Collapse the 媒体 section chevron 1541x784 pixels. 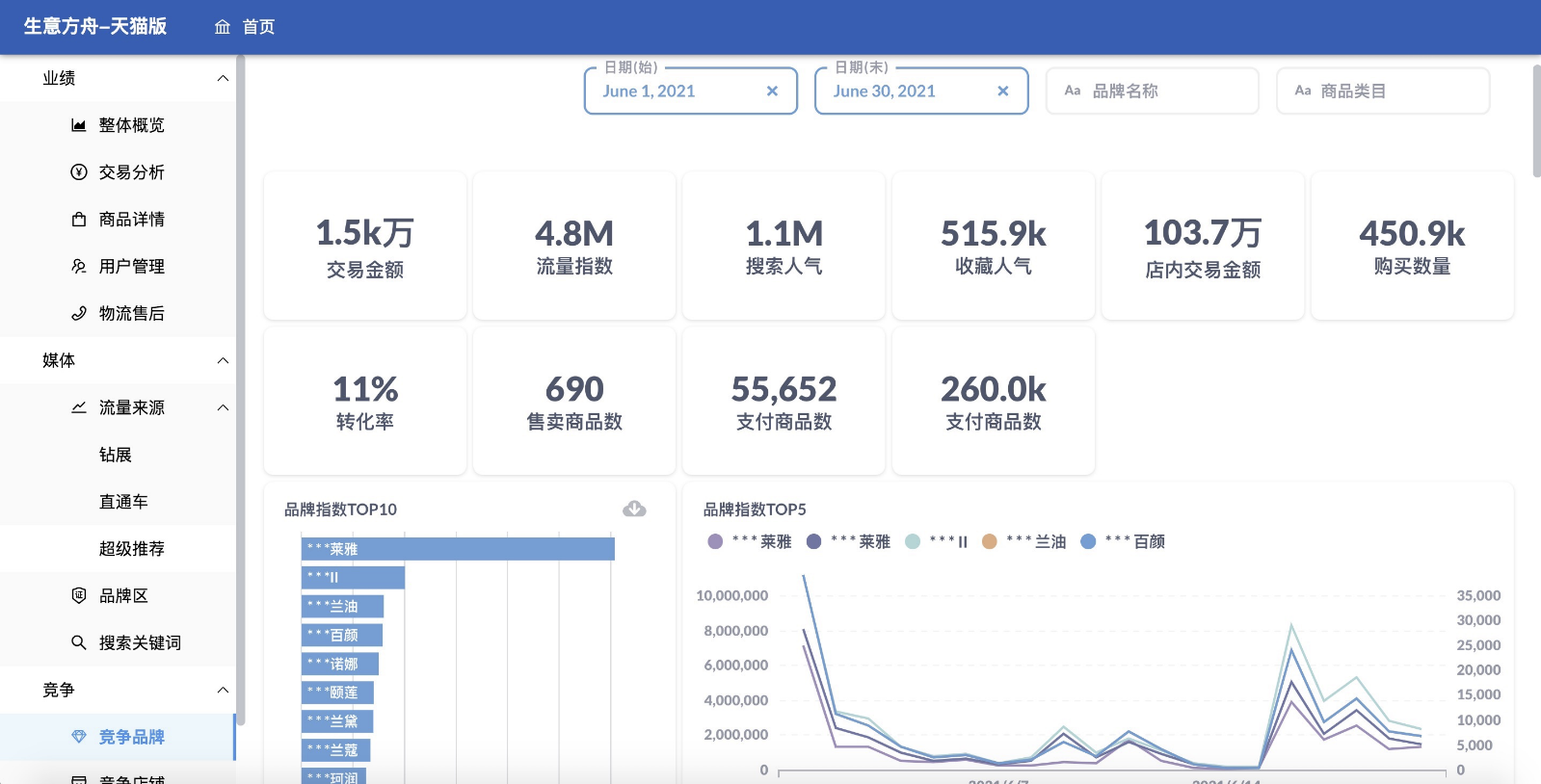[223, 360]
